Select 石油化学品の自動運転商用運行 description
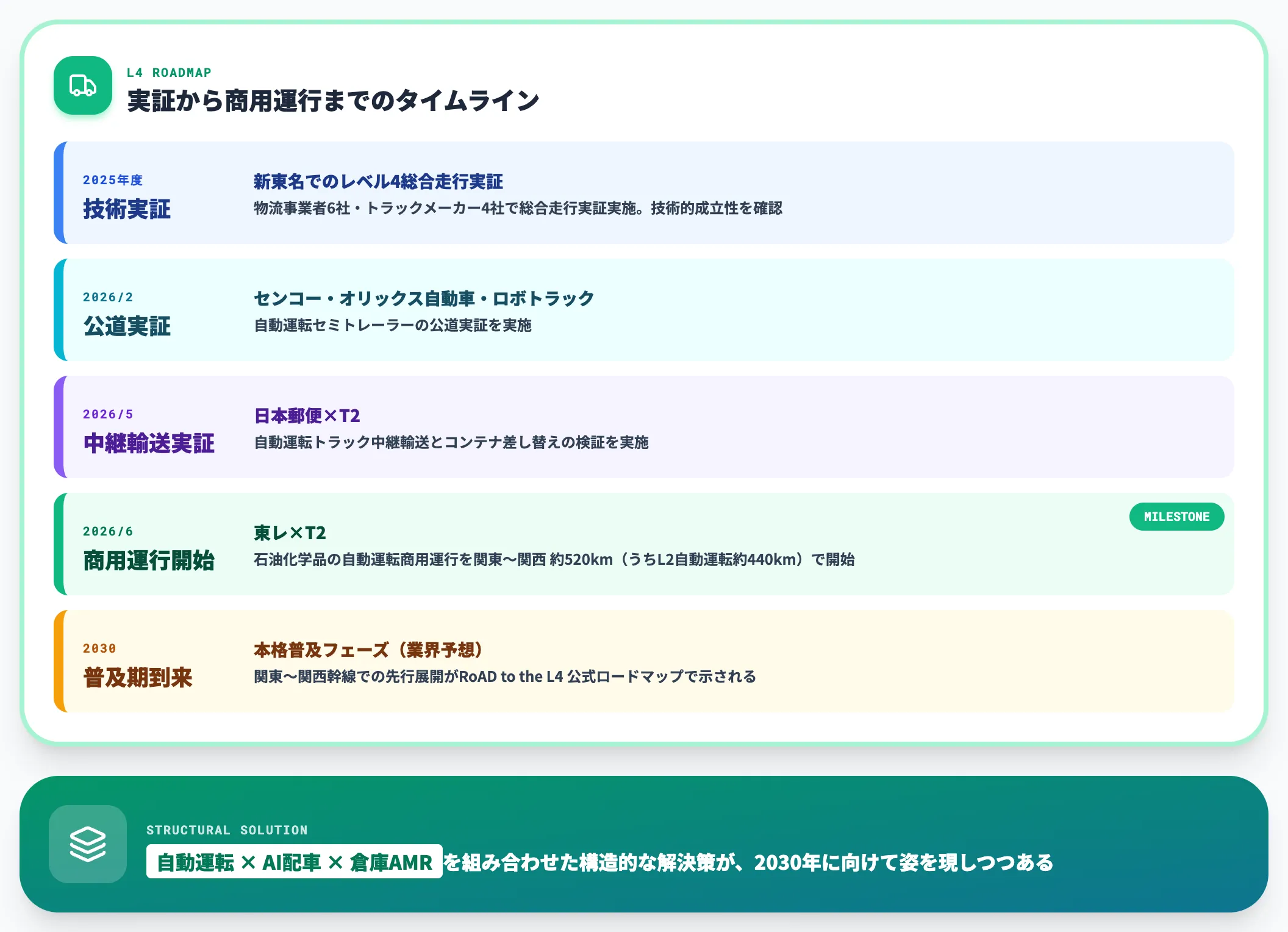Screen dimensions: 1288x932 tap(554, 559)
